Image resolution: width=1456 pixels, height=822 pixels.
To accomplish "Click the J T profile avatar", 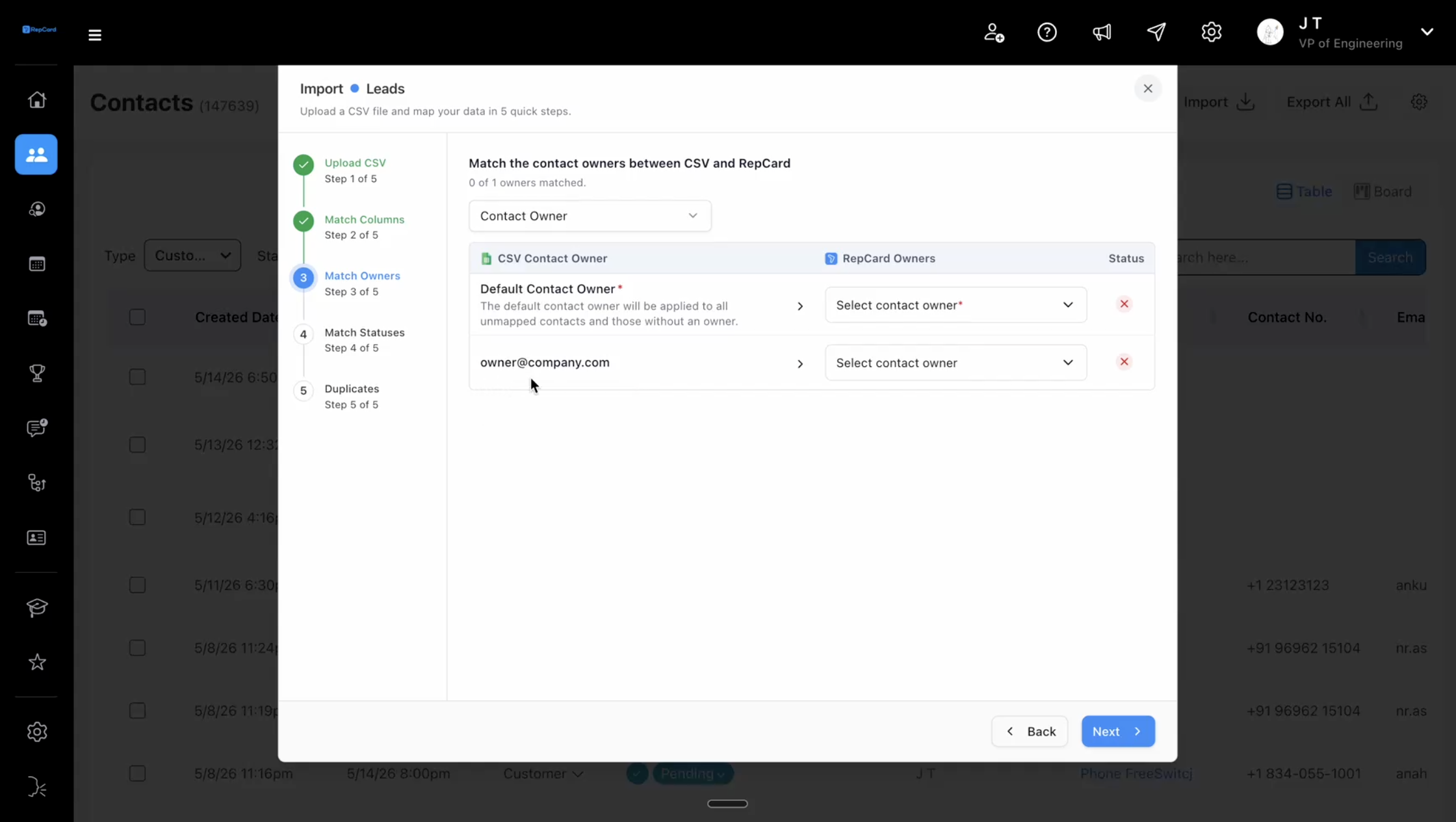I will tap(1270, 33).
